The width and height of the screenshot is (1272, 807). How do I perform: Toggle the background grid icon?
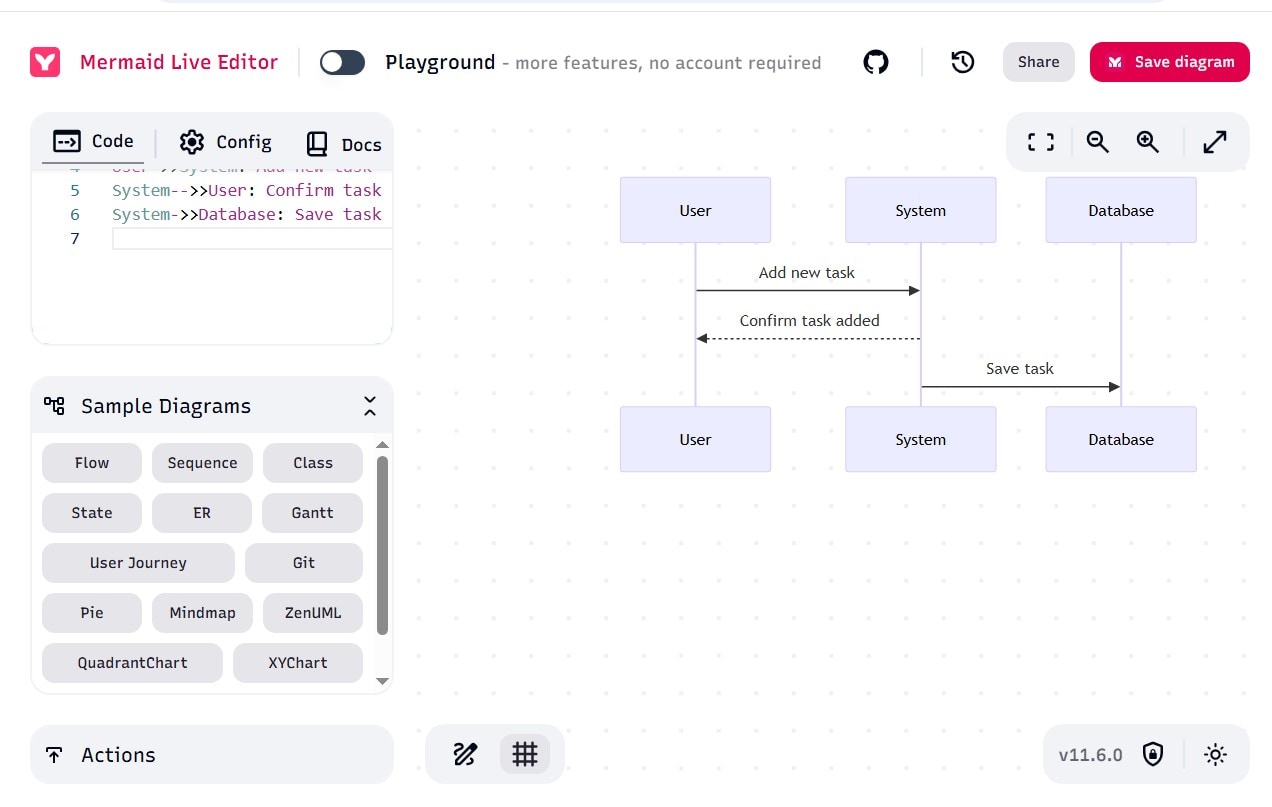pos(525,754)
